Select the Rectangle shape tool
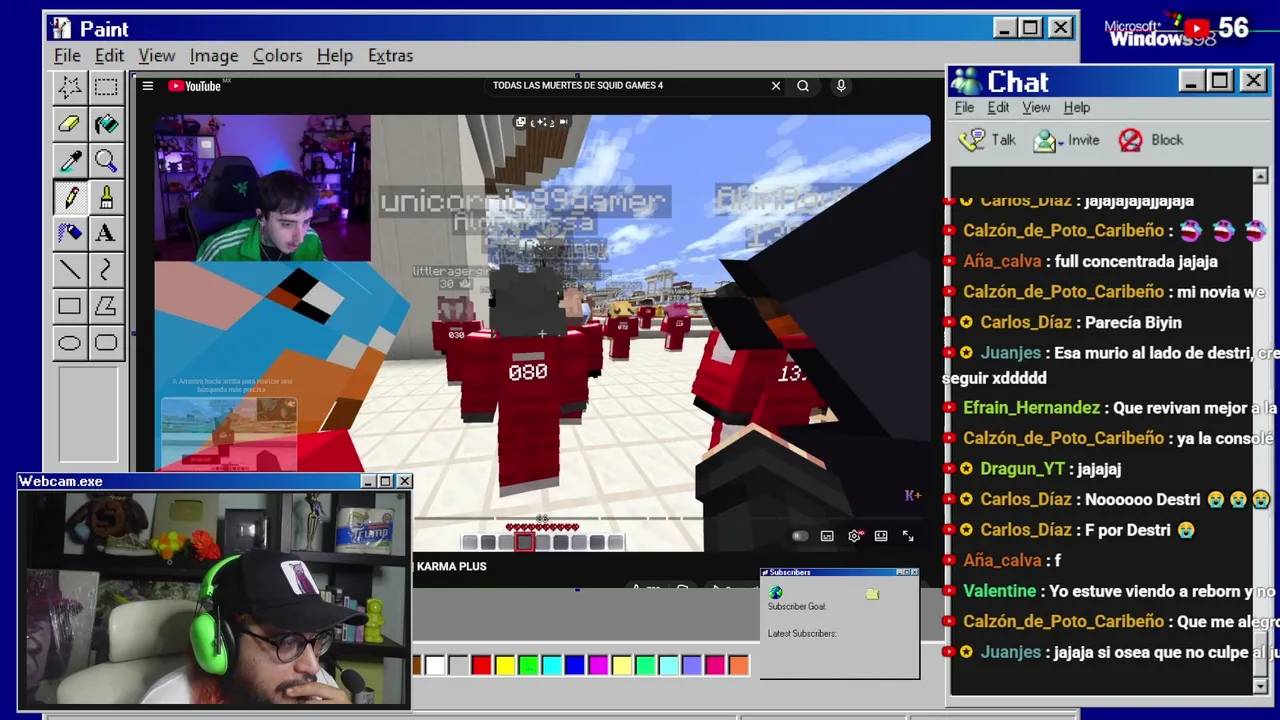 [69, 306]
